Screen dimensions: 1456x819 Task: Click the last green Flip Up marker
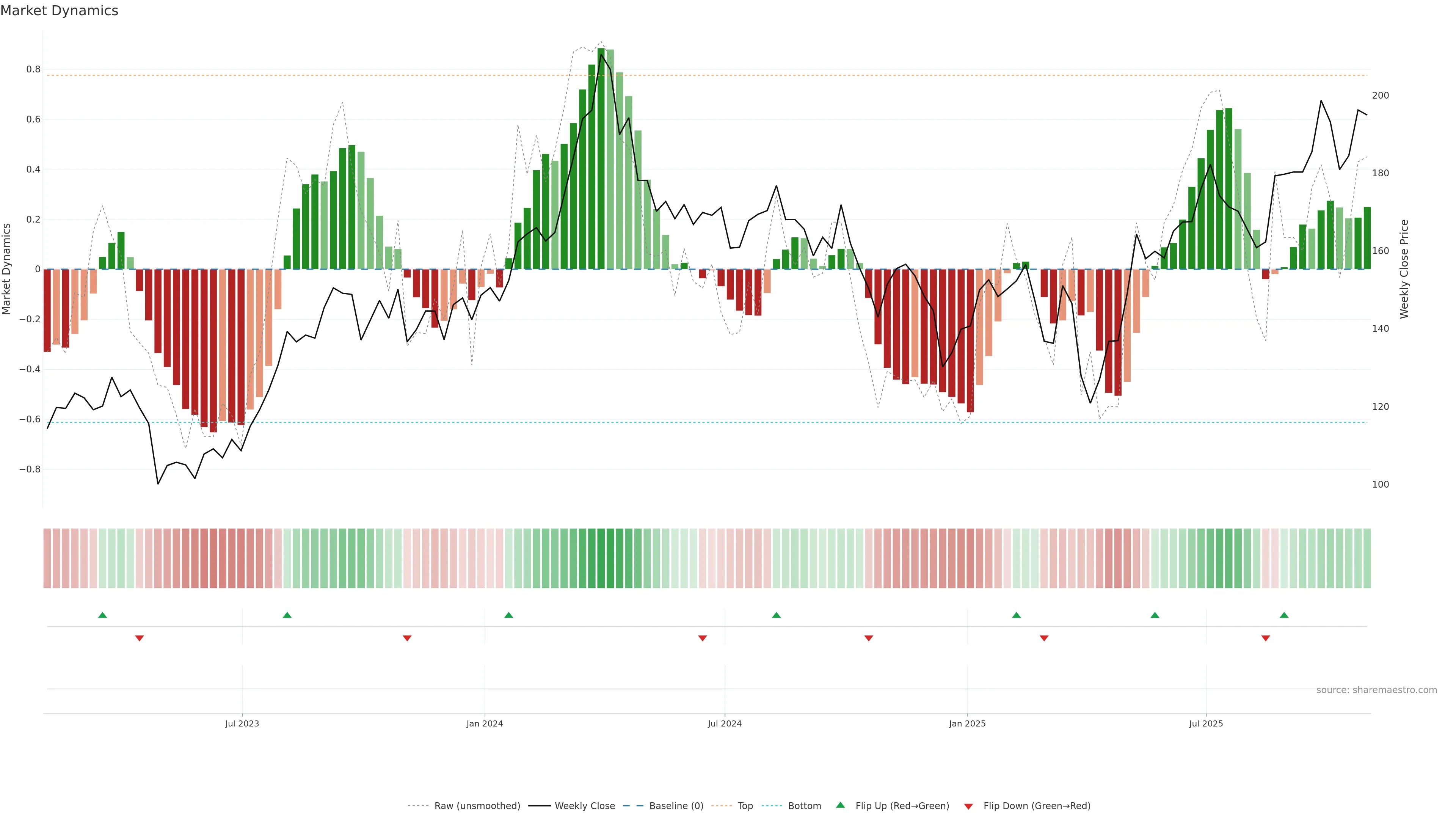click(1284, 615)
